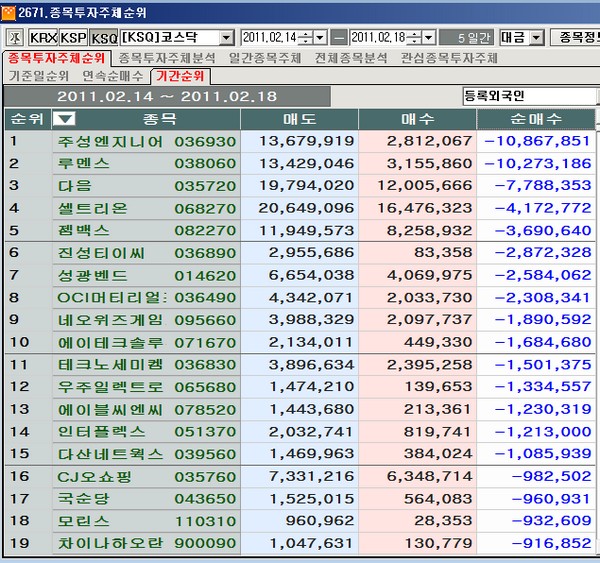Viewport: 600px width, 563px height.
Task: Open the 등록외국인 investor dropdown
Action: click(530, 96)
